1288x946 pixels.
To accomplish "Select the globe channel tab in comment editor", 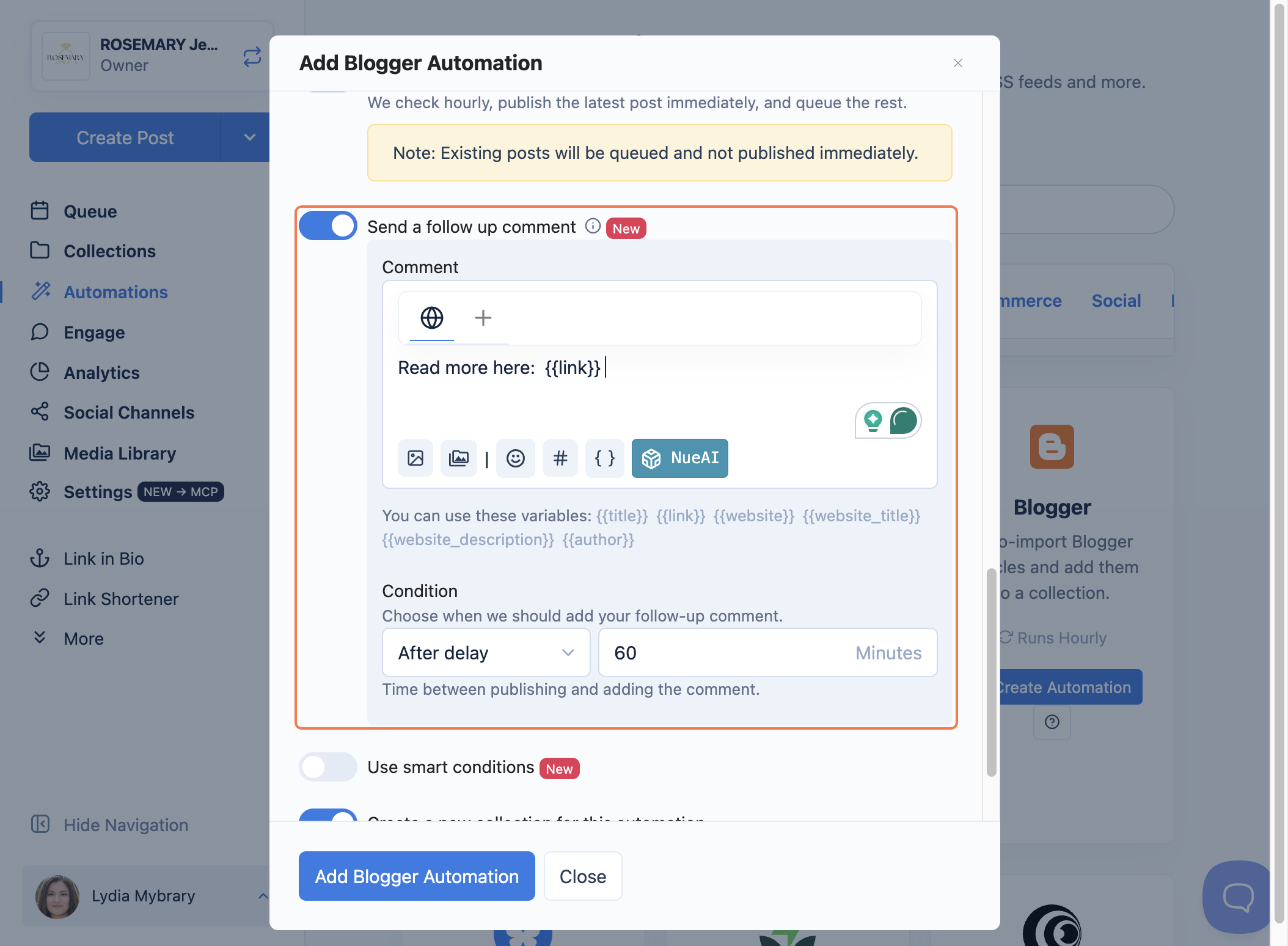I will point(432,318).
